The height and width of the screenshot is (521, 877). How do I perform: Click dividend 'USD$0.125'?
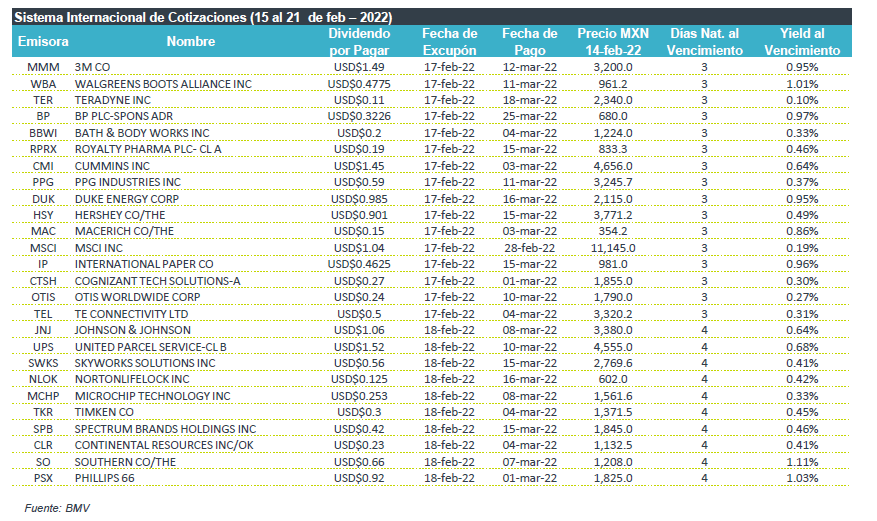359,380
